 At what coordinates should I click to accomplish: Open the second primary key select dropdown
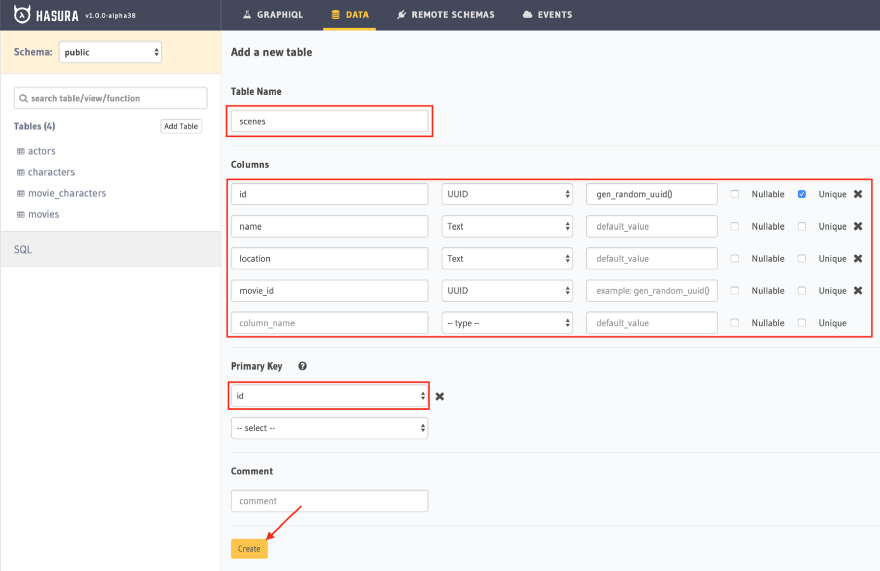click(329, 428)
